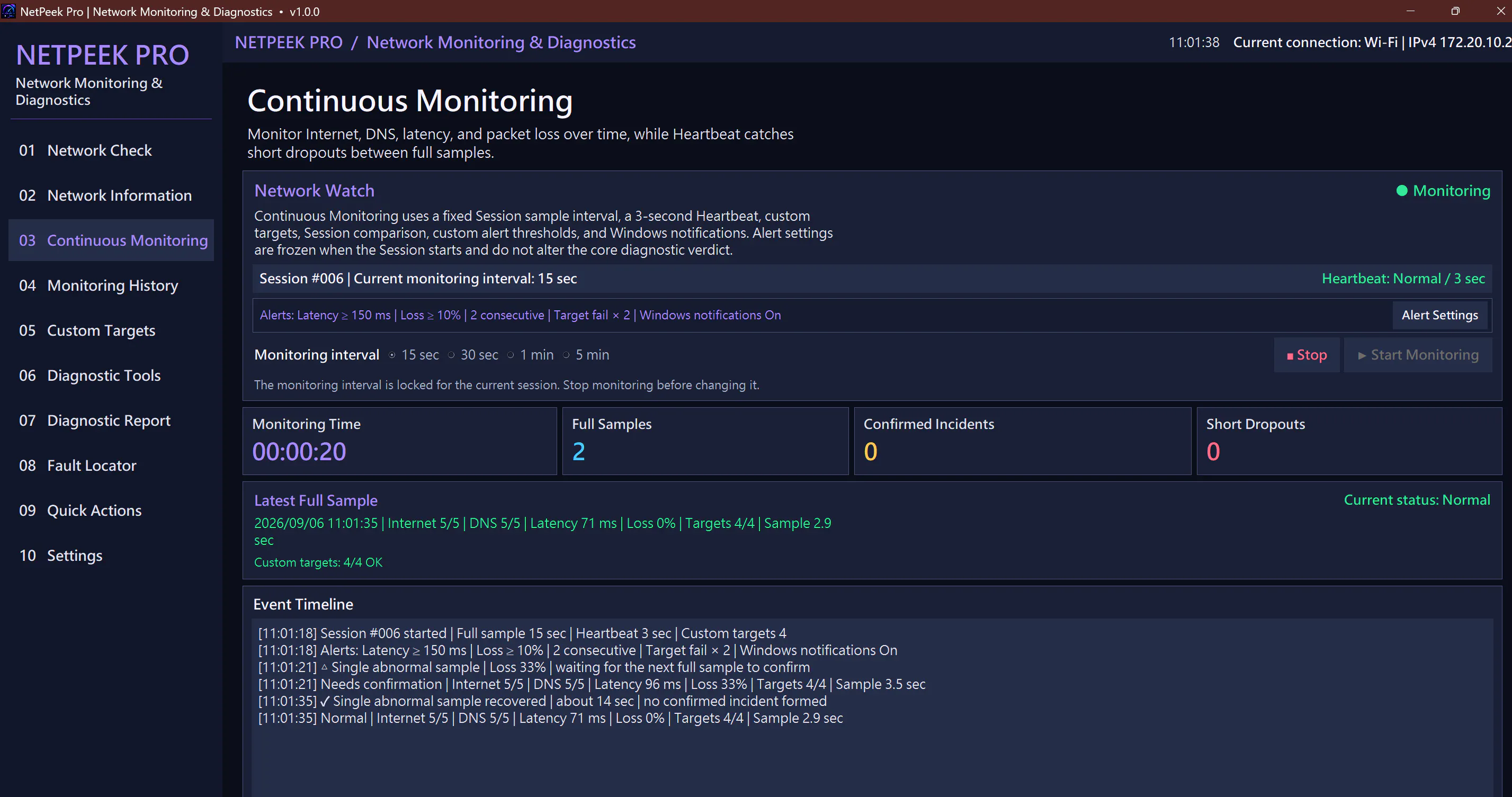Open Quick Actions page
Viewport: 1512px width, 797px height.
tap(111, 511)
